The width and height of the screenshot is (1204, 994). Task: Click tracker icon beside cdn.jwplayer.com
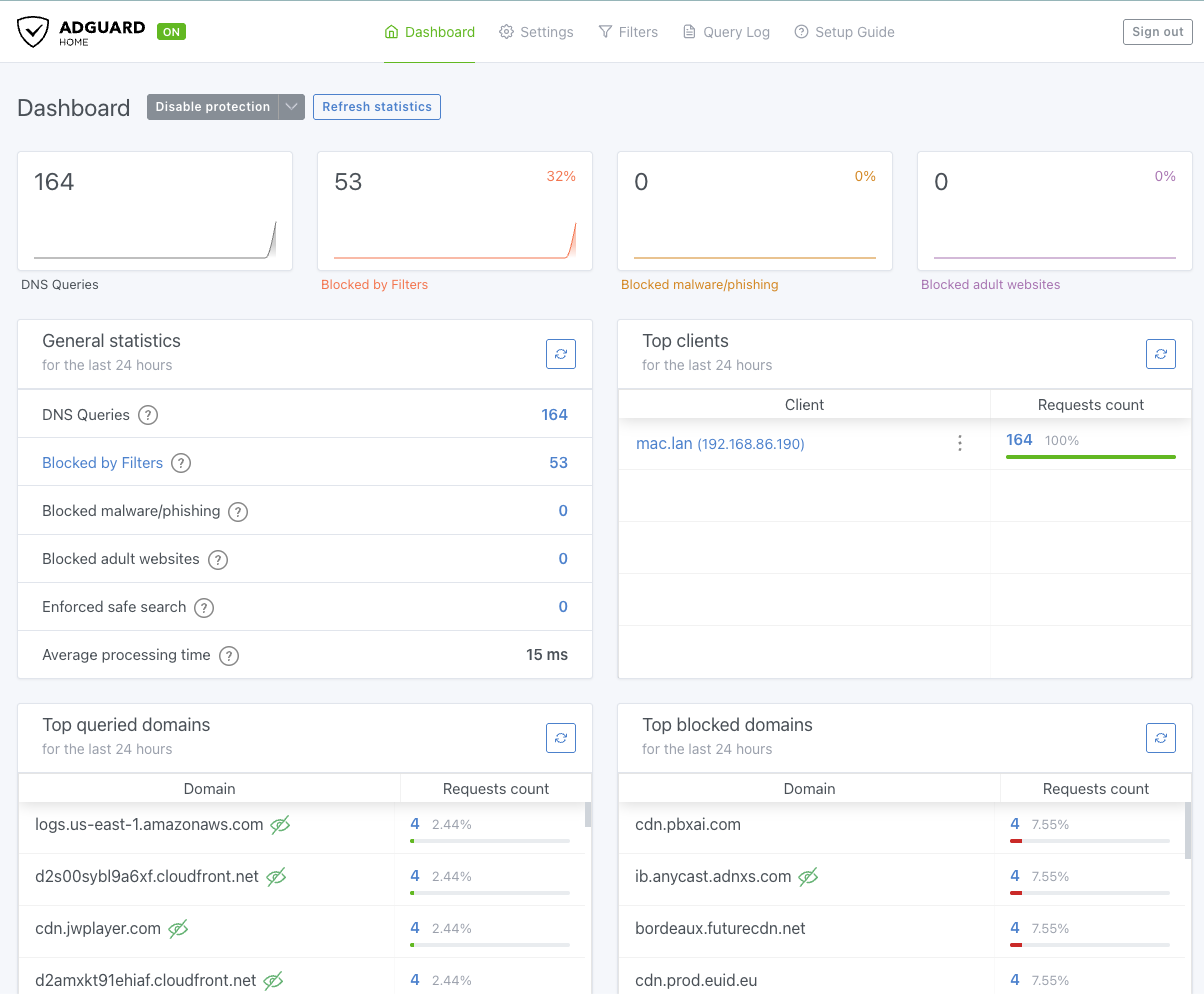click(178, 929)
